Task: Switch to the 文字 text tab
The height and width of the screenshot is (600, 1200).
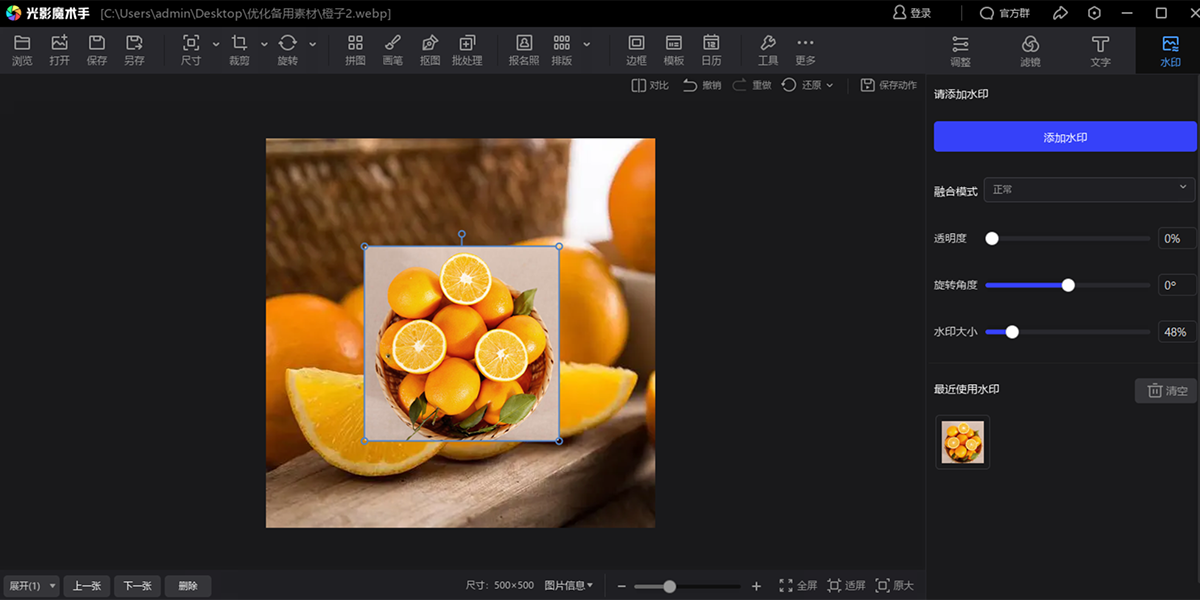Action: click(x=1100, y=50)
